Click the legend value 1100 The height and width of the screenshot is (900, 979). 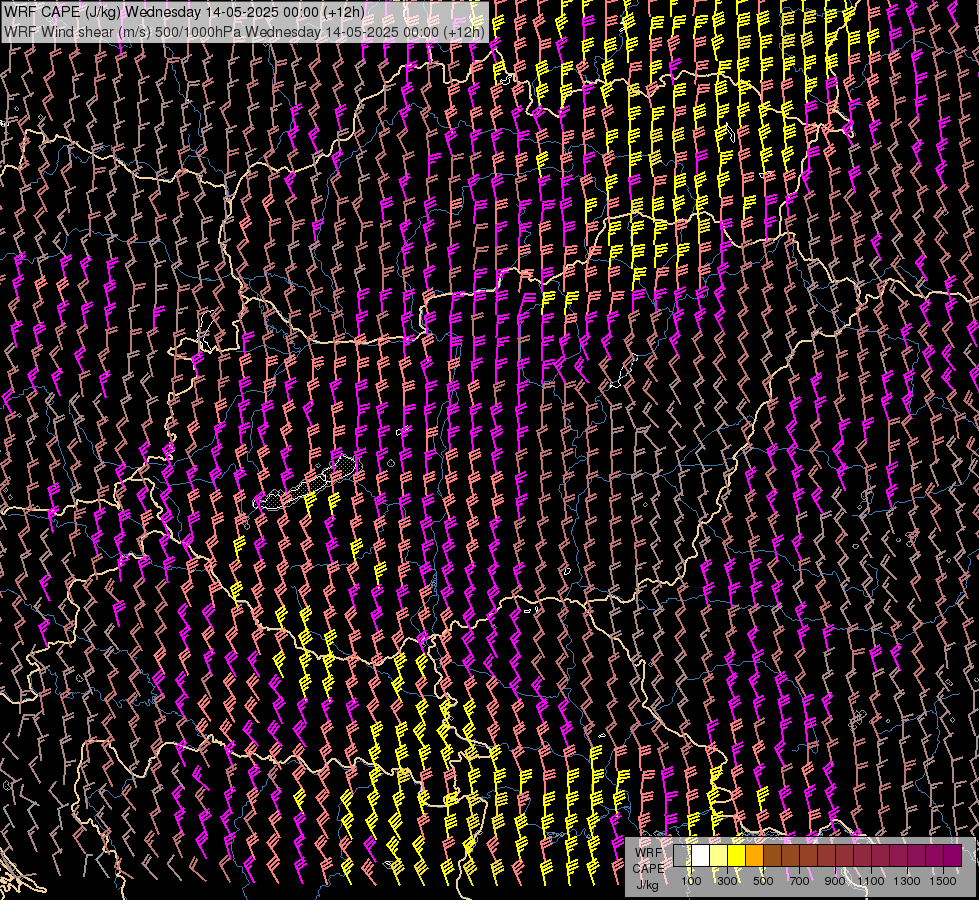click(870, 881)
